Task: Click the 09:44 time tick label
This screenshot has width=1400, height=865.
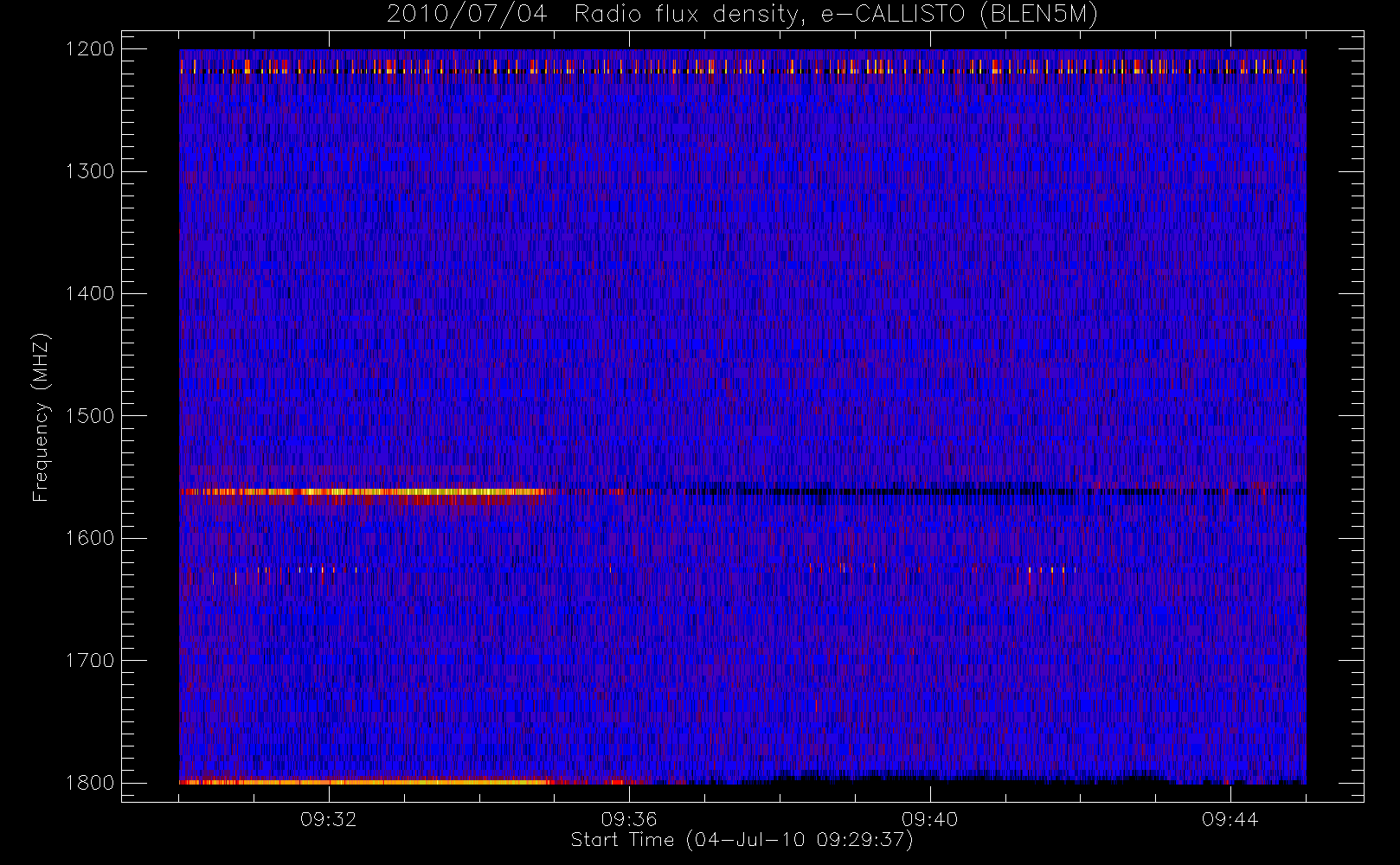Action: pos(1230,819)
